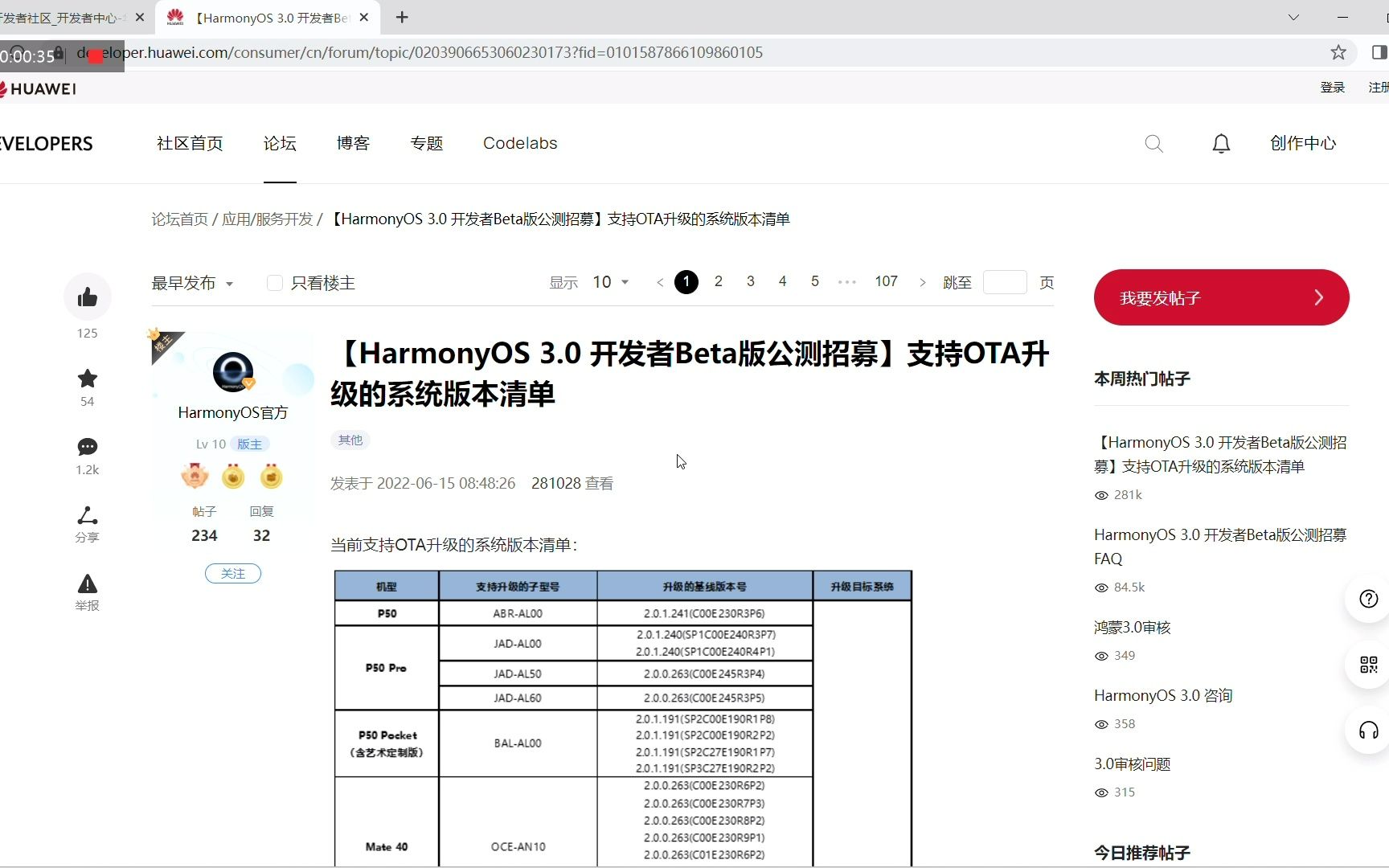Image resolution: width=1389 pixels, height=868 pixels.
Task: Click table cell ABR-AL00
Action: tap(518, 613)
